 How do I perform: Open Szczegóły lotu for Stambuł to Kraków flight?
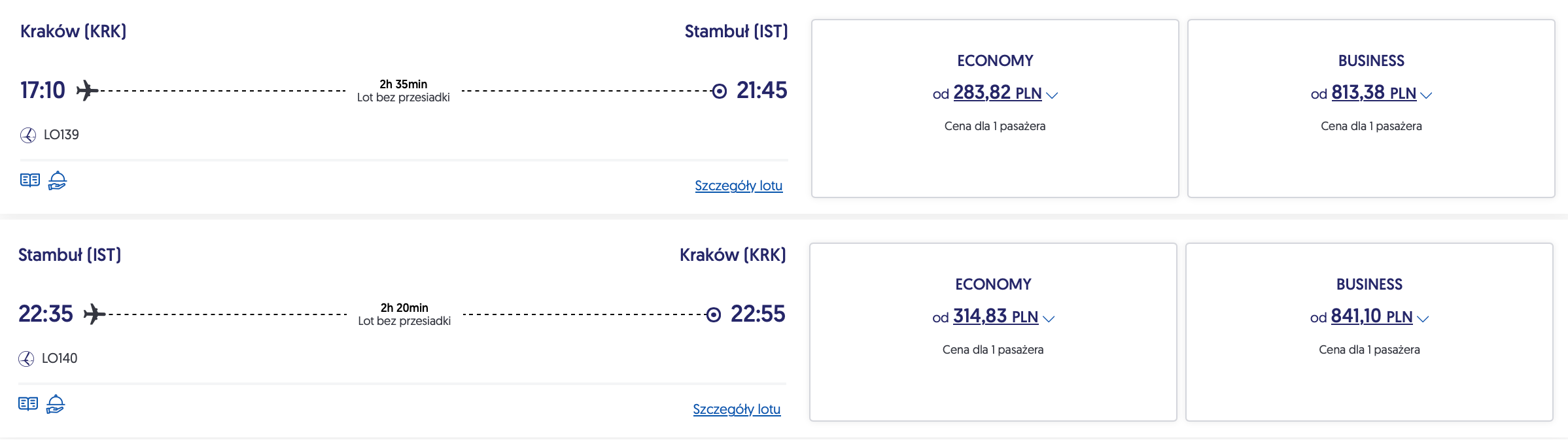pyautogui.click(x=737, y=409)
